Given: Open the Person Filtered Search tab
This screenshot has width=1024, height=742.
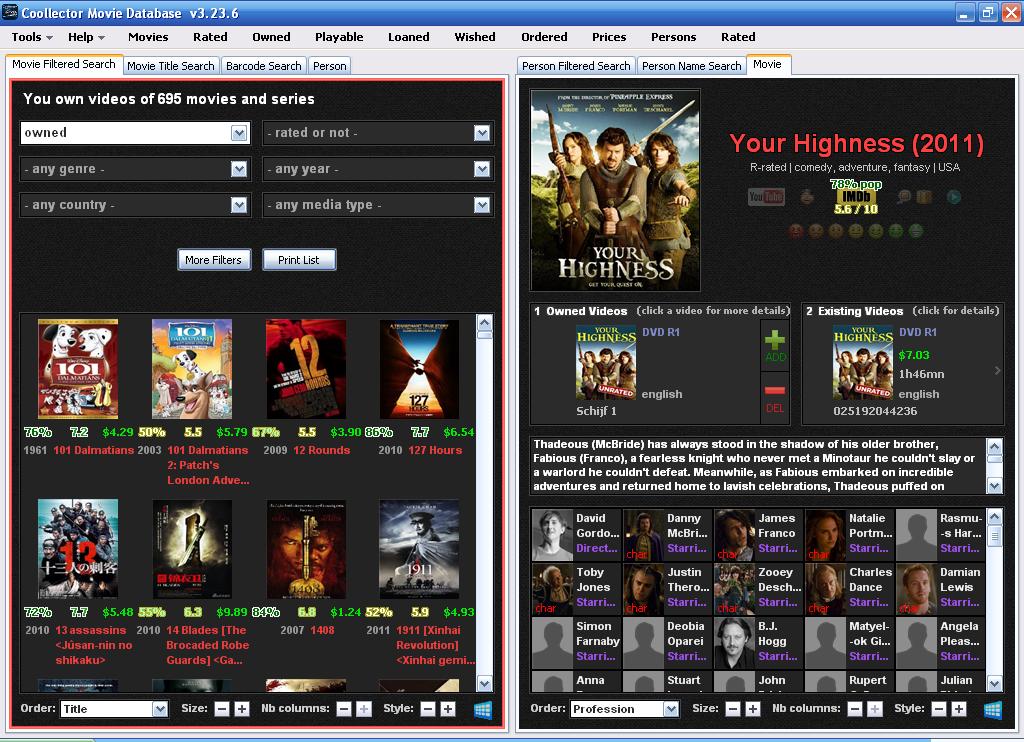Looking at the screenshot, I should [576, 65].
